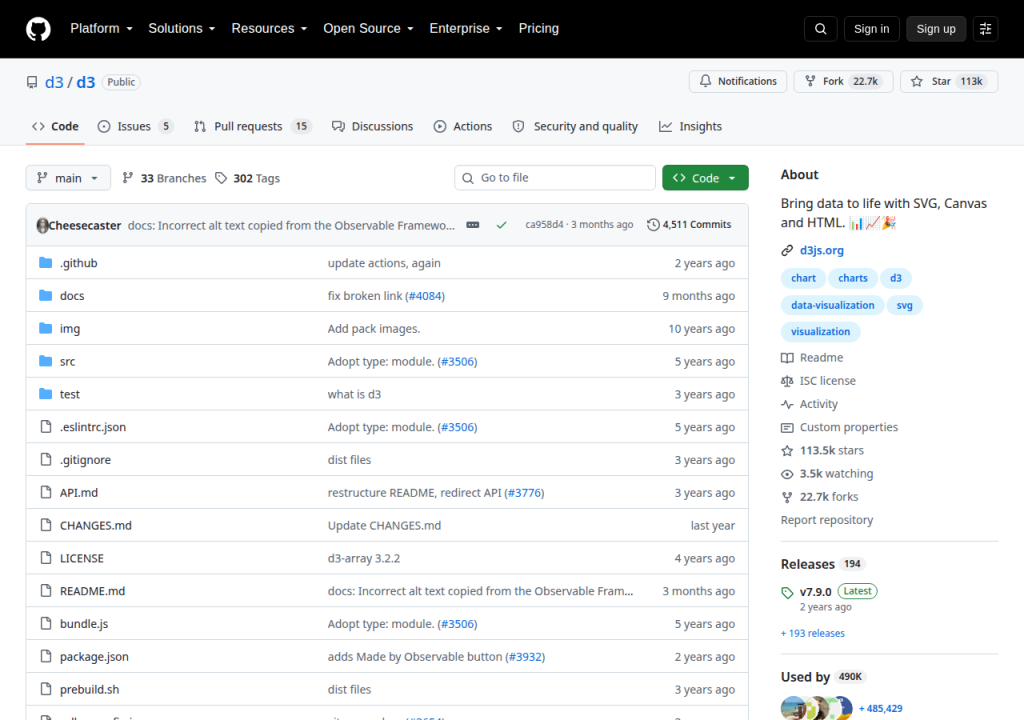The image size is (1024, 720).
Task: Open the docs folder icon
Action: click(x=45, y=295)
